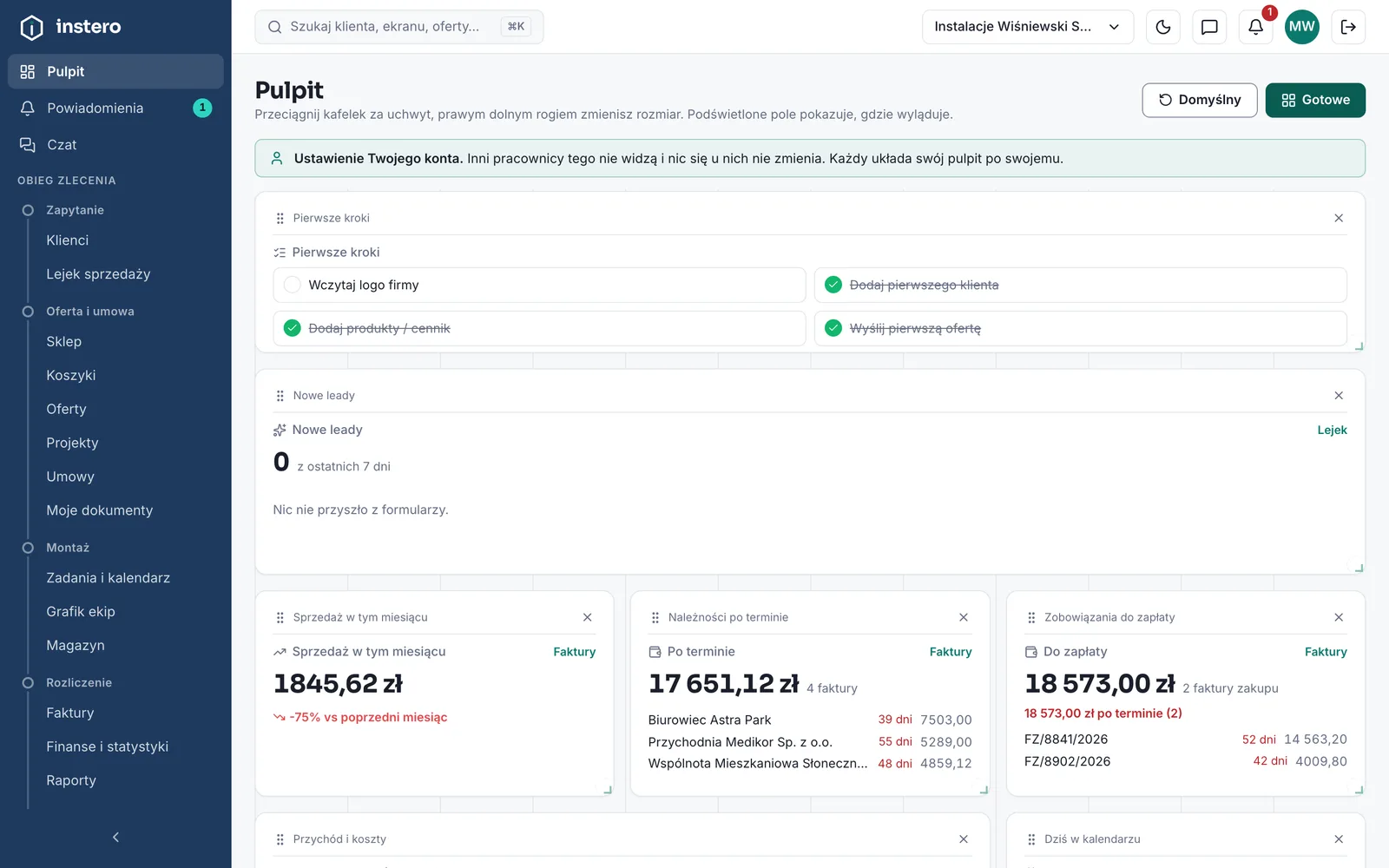The height and width of the screenshot is (868, 1389).
Task: Grab the Przychód i koszty drag handle
Action: coord(280,839)
